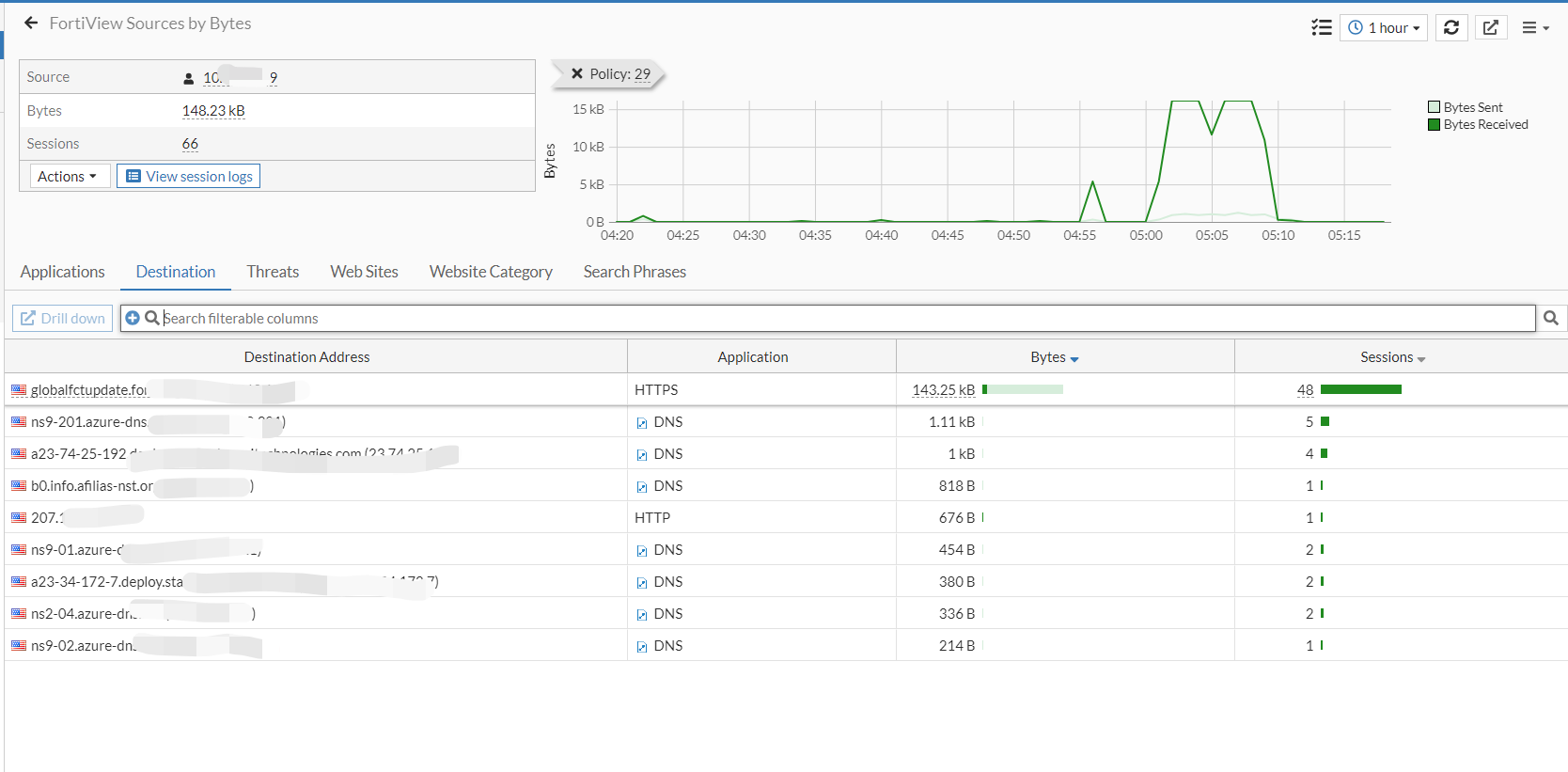The width and height of the screenshot is (1568, 772).
Task: Open the view in new window icon
Action: pos(1491,27)
